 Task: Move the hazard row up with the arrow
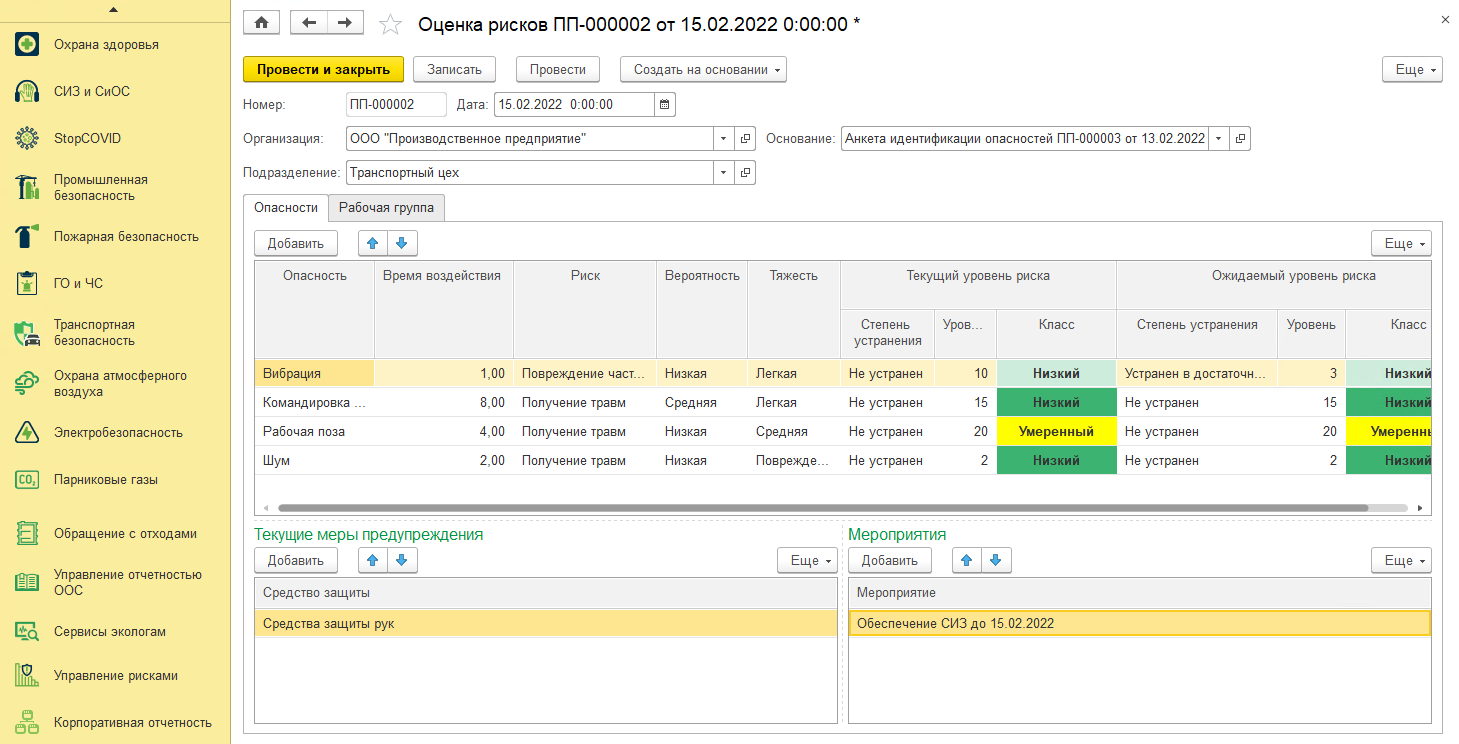click(373, 243)
